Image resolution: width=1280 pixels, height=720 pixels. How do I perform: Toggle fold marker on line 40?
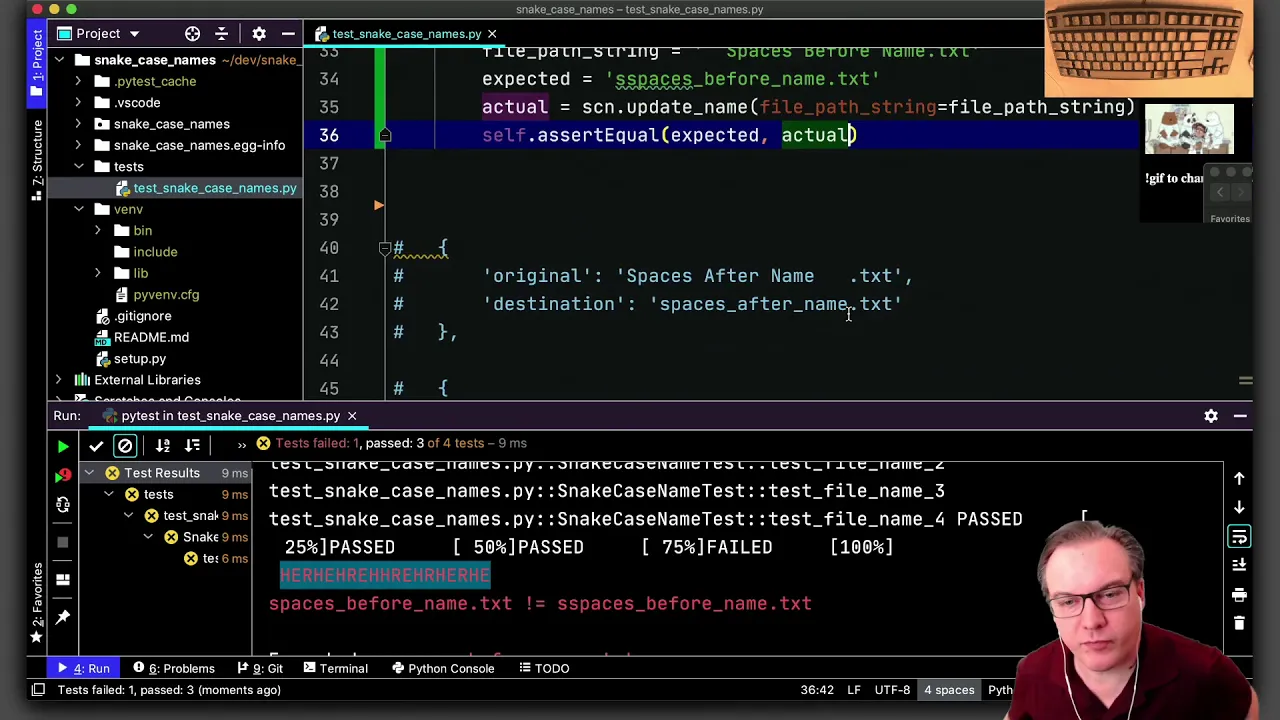pos(385,248)
